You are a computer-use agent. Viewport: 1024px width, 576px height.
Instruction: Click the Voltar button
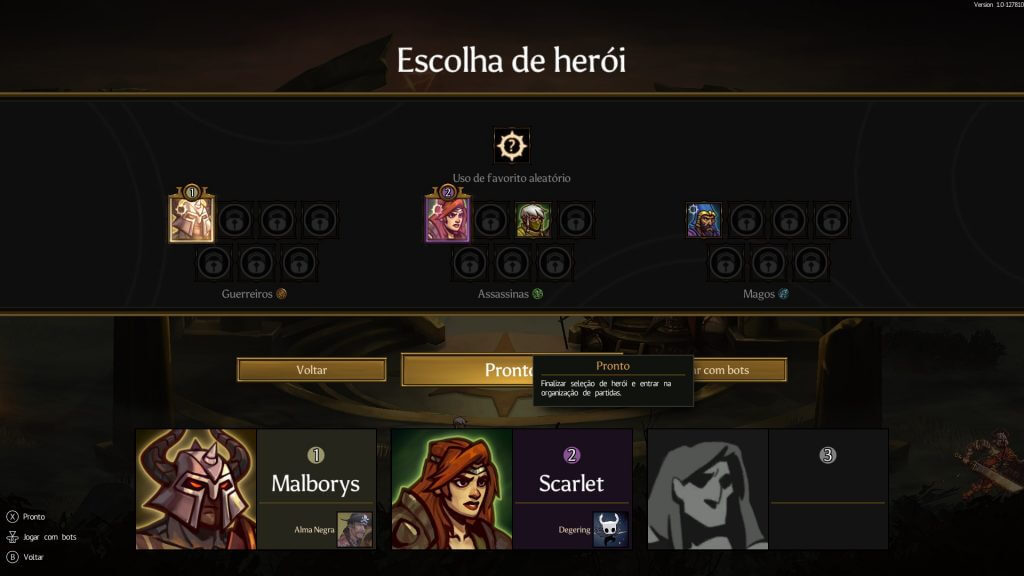click(x=312, y=370)
